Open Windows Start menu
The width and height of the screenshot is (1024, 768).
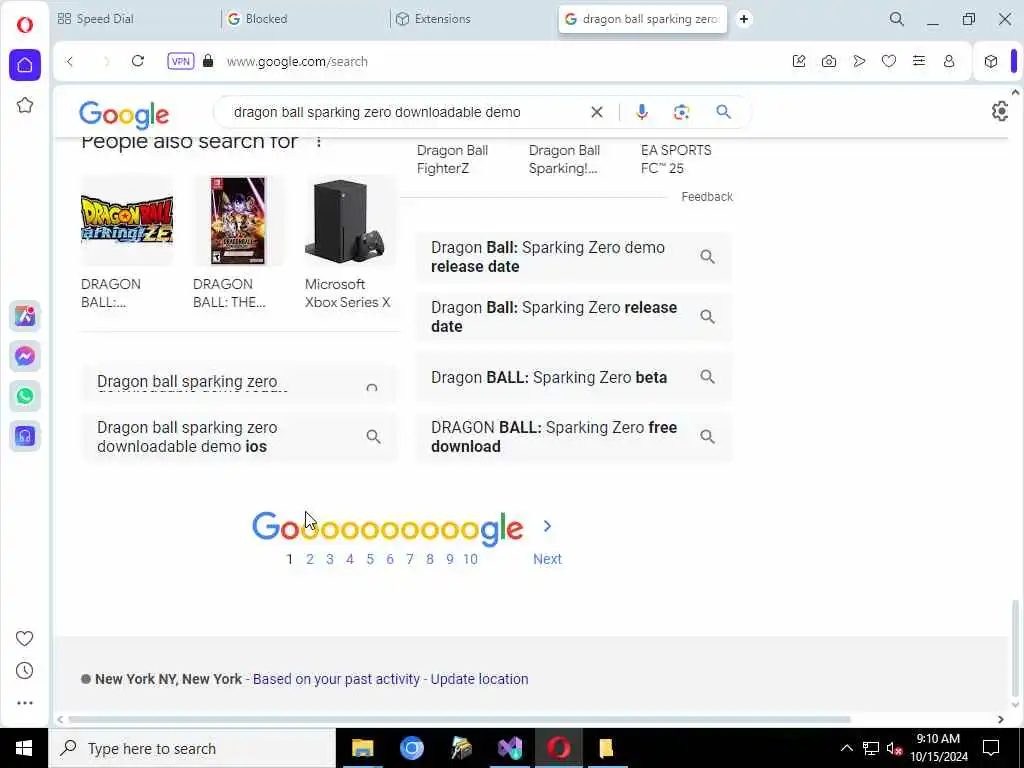click(24, 748)
